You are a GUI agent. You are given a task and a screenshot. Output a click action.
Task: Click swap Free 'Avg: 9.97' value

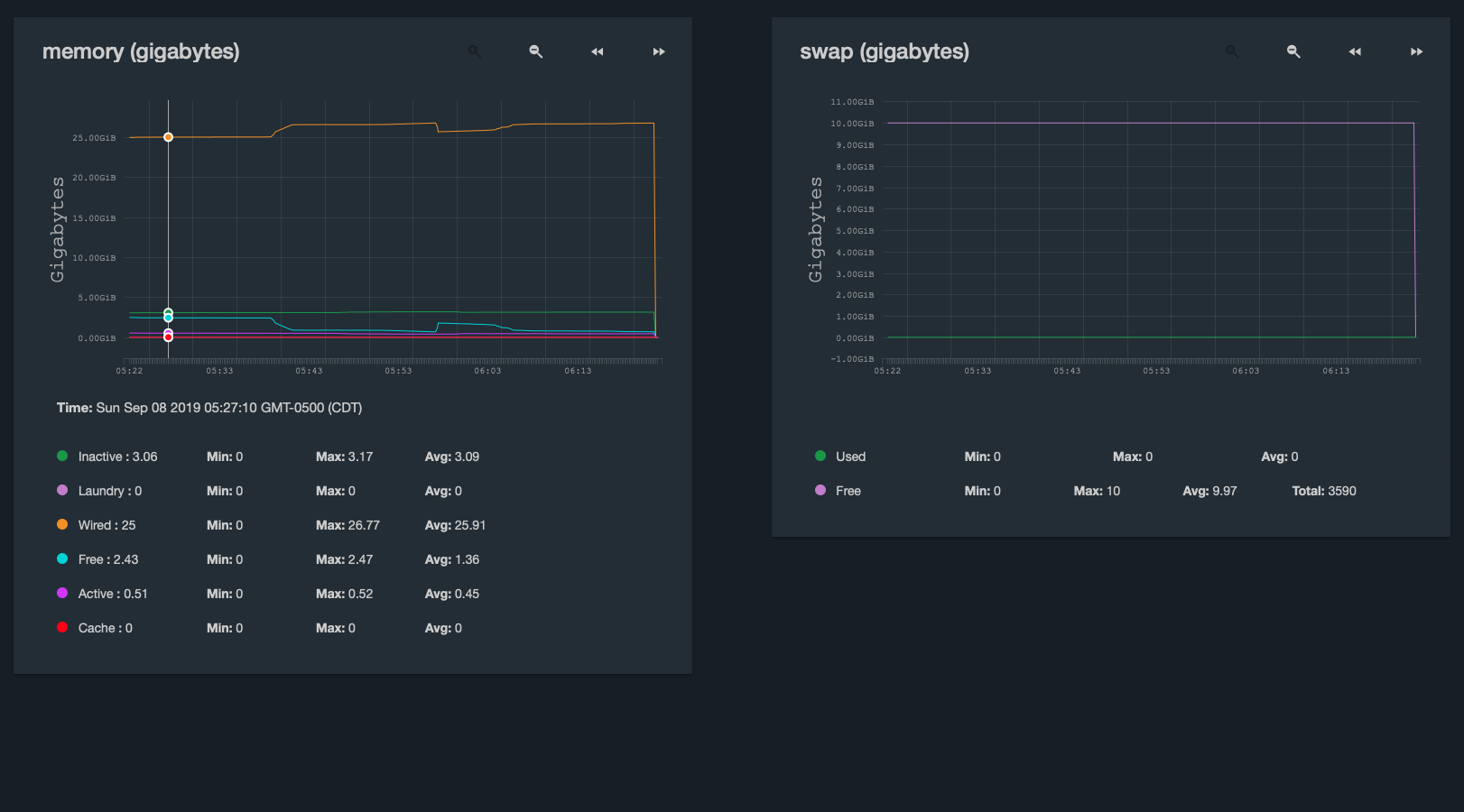point(1209,491)
